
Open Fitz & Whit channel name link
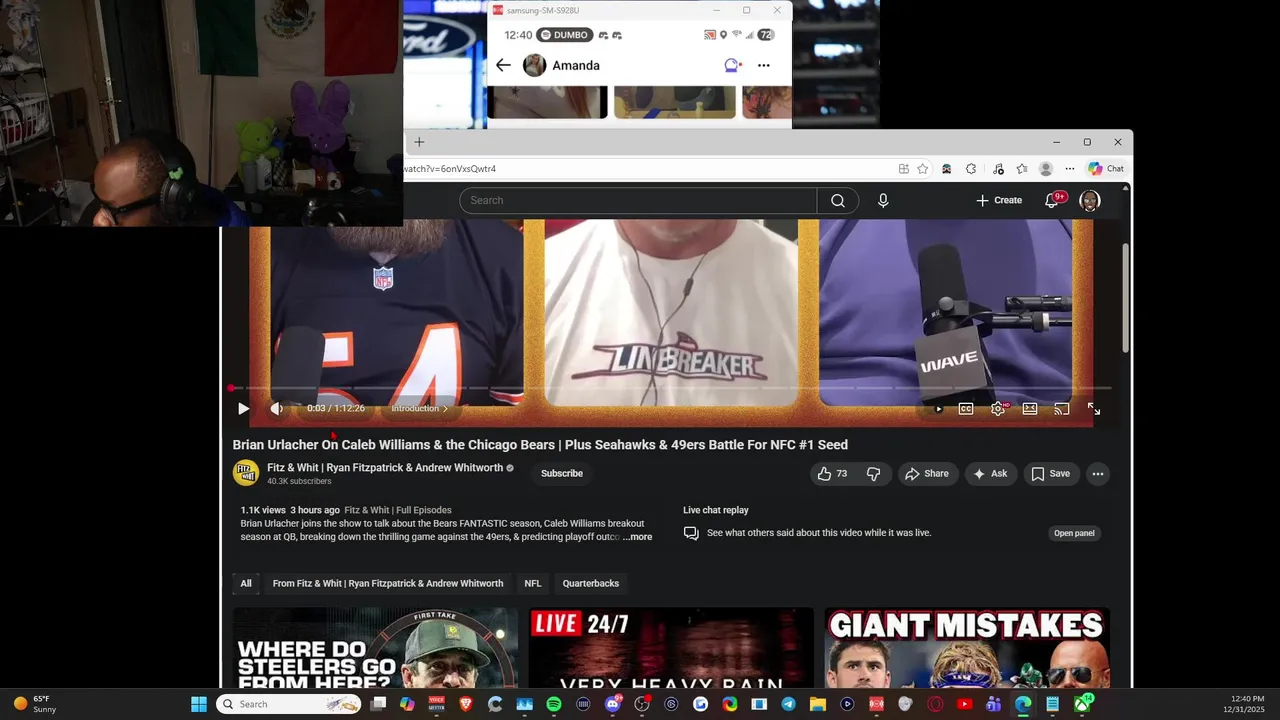coord(385,468)
